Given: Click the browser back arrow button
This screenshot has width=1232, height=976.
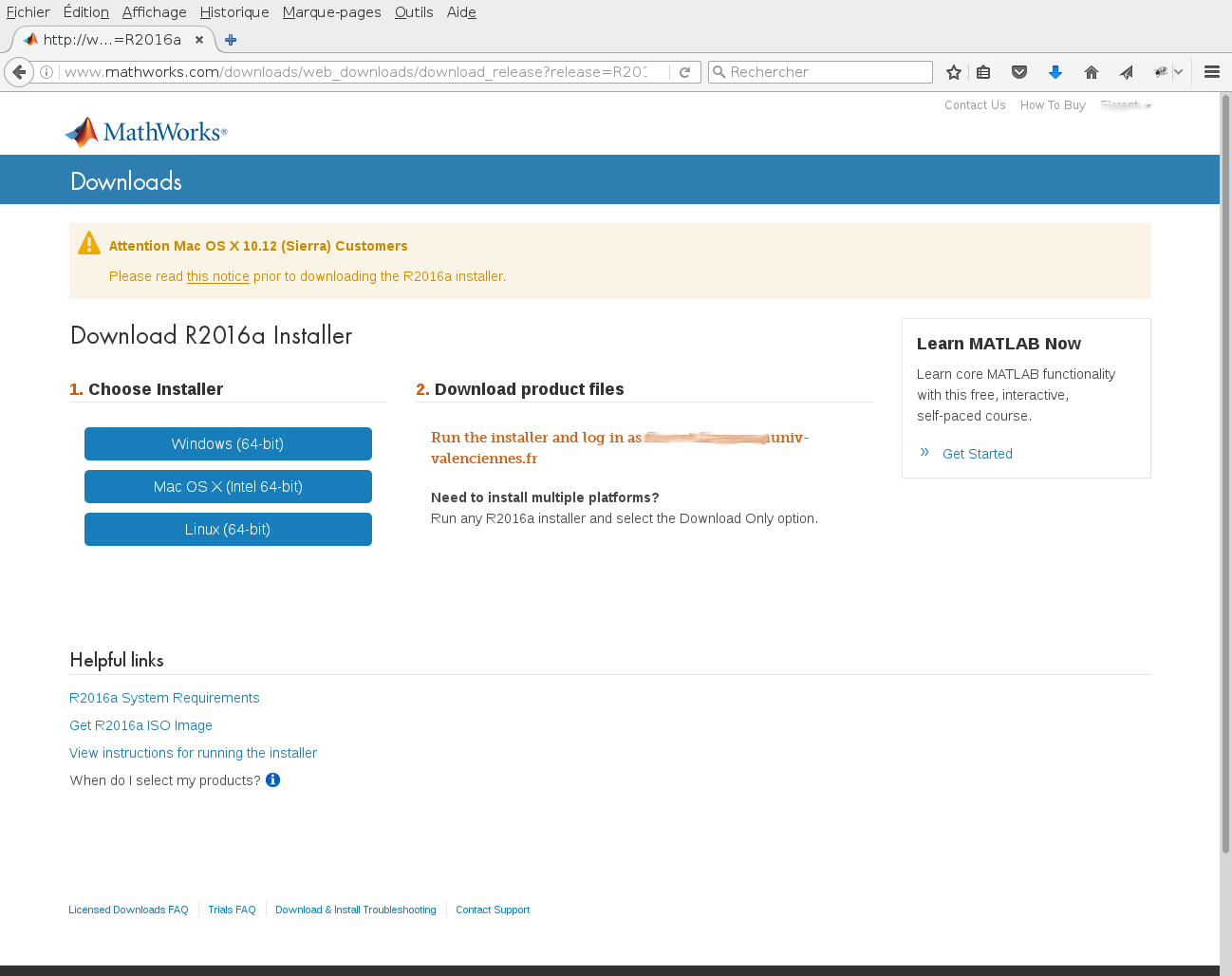Looking at the screenshot, I should click(19, 72).
